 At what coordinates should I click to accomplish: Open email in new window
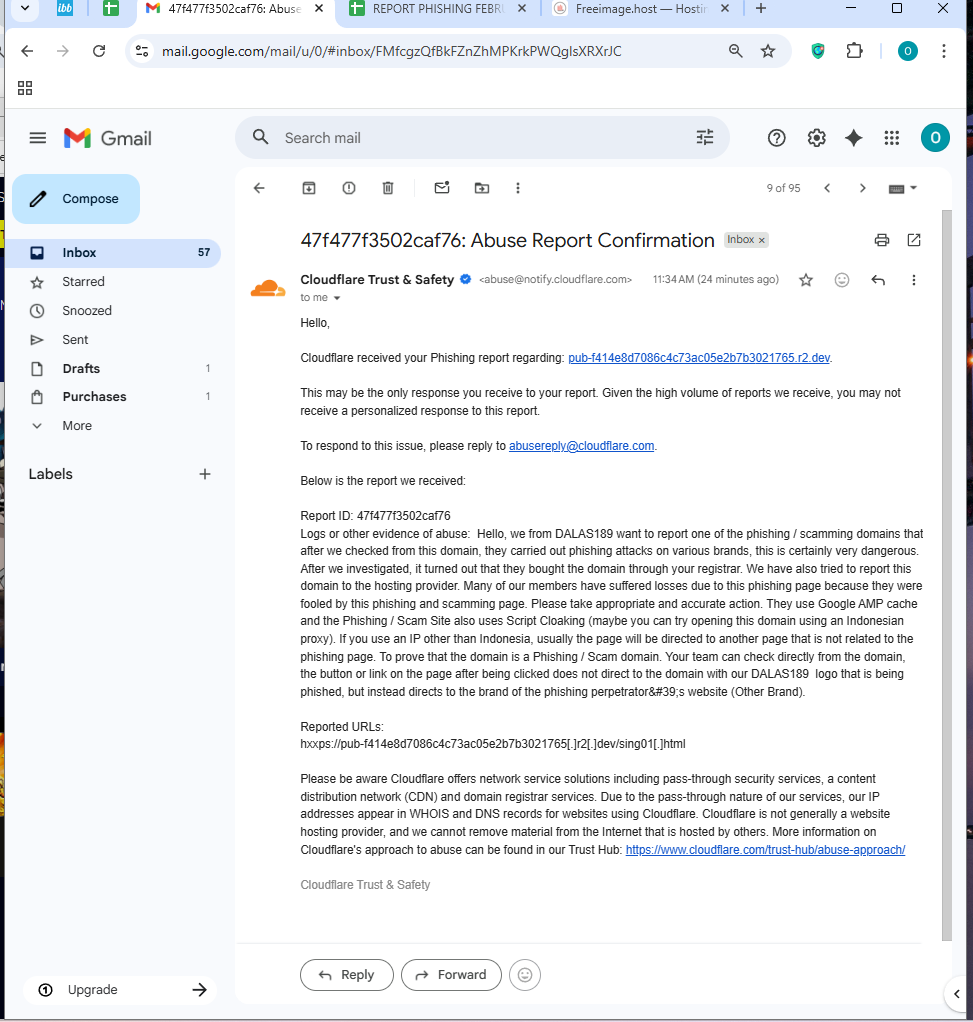click(x=914, y=240)
